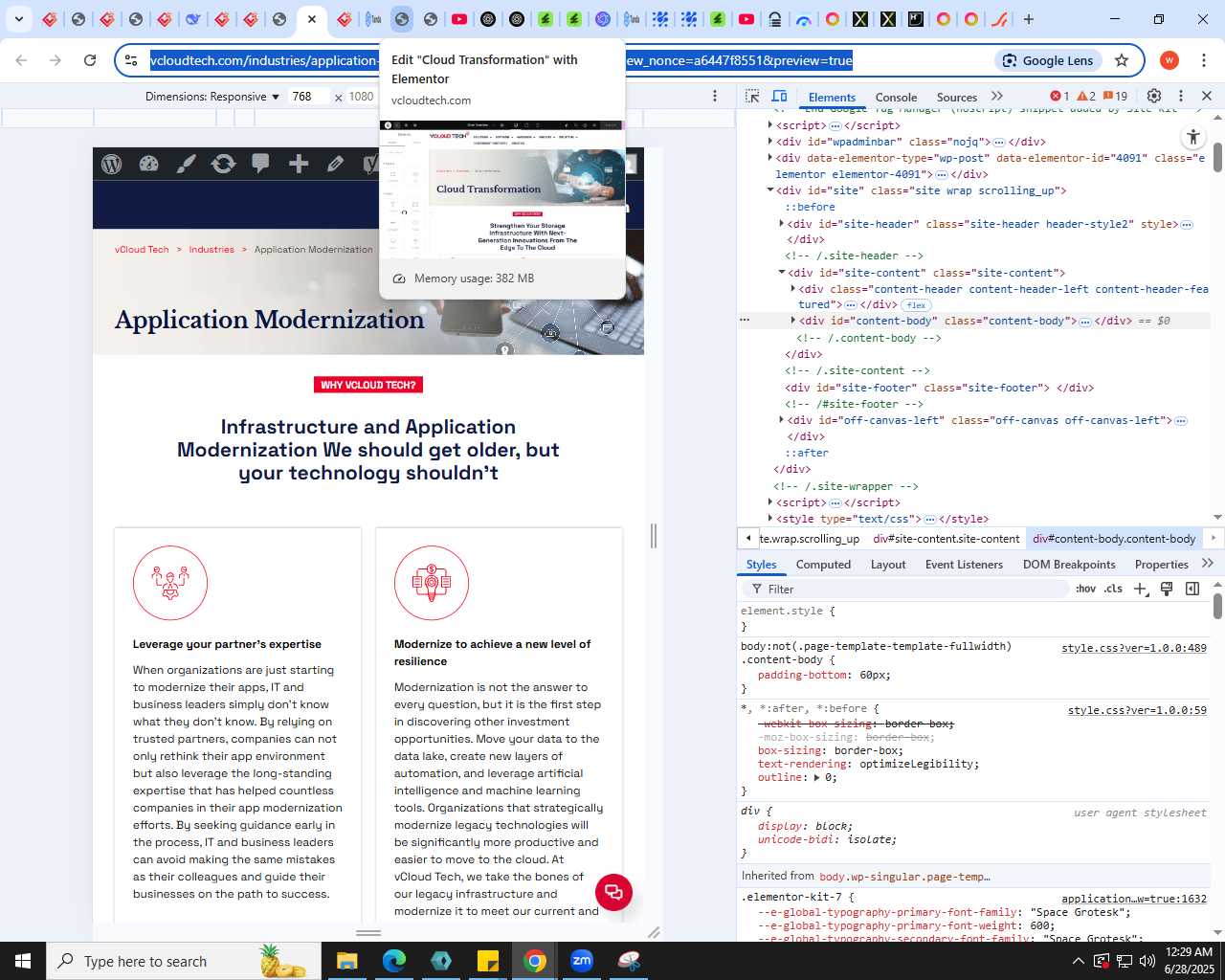1225x980 pixels.
Task: Click the vCloud Tech breadcrumb link
Action: [142, 250]
